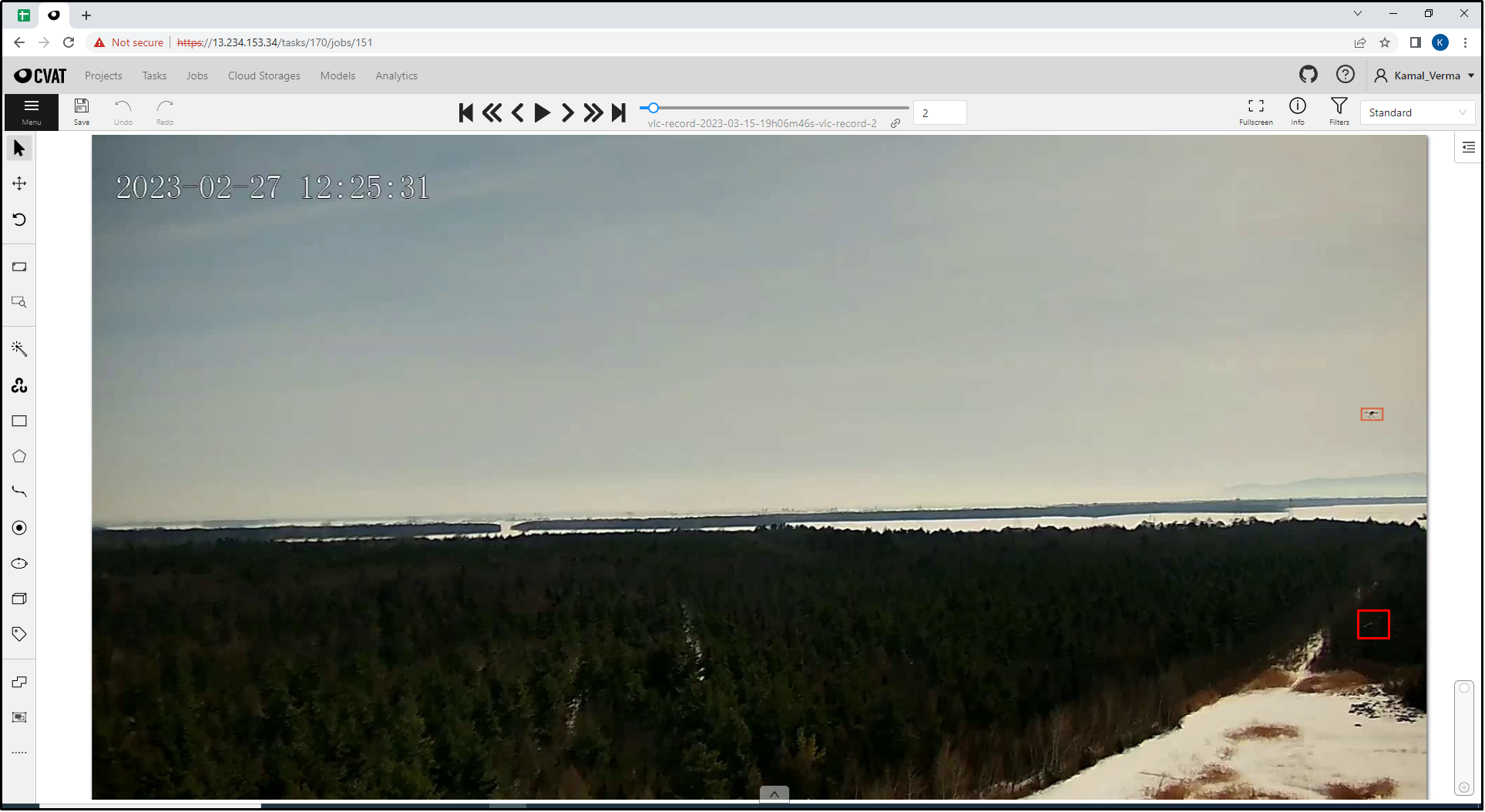The width and height of the screenshot is (1485, 812).
Task: Open the Projects page
Action: click(103, 75)
